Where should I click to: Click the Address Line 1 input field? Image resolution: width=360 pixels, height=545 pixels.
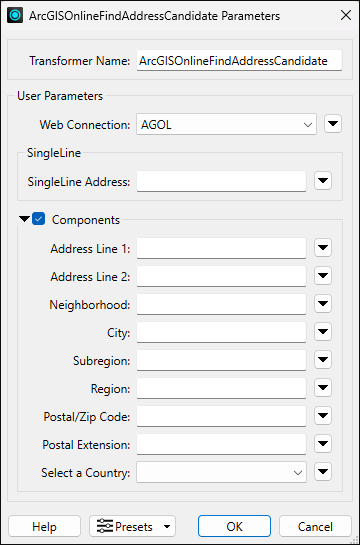pos(221,248)
